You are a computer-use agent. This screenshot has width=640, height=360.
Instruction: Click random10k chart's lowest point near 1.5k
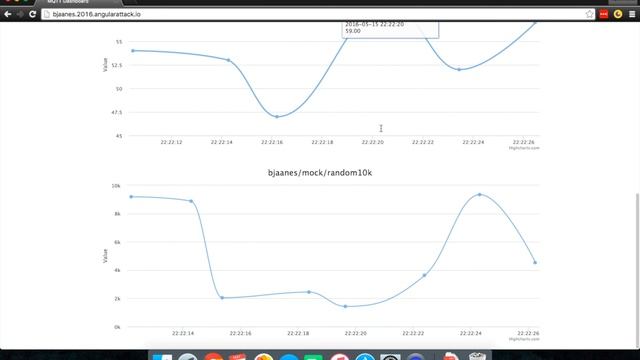pos(345,307)
